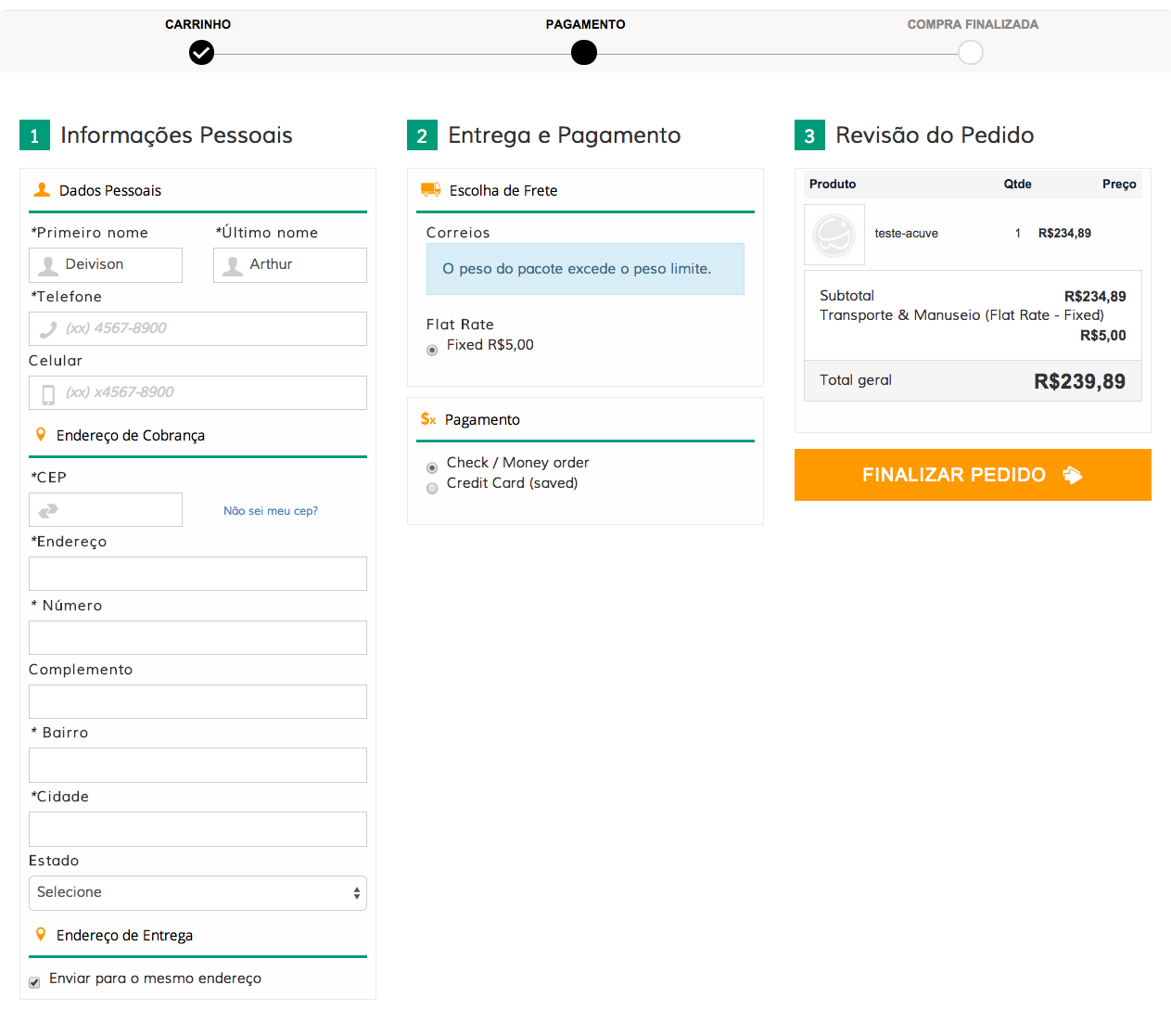Click the map pin icon for Endereço de Cobrança

pyautogui.click(x=41, y=435)
